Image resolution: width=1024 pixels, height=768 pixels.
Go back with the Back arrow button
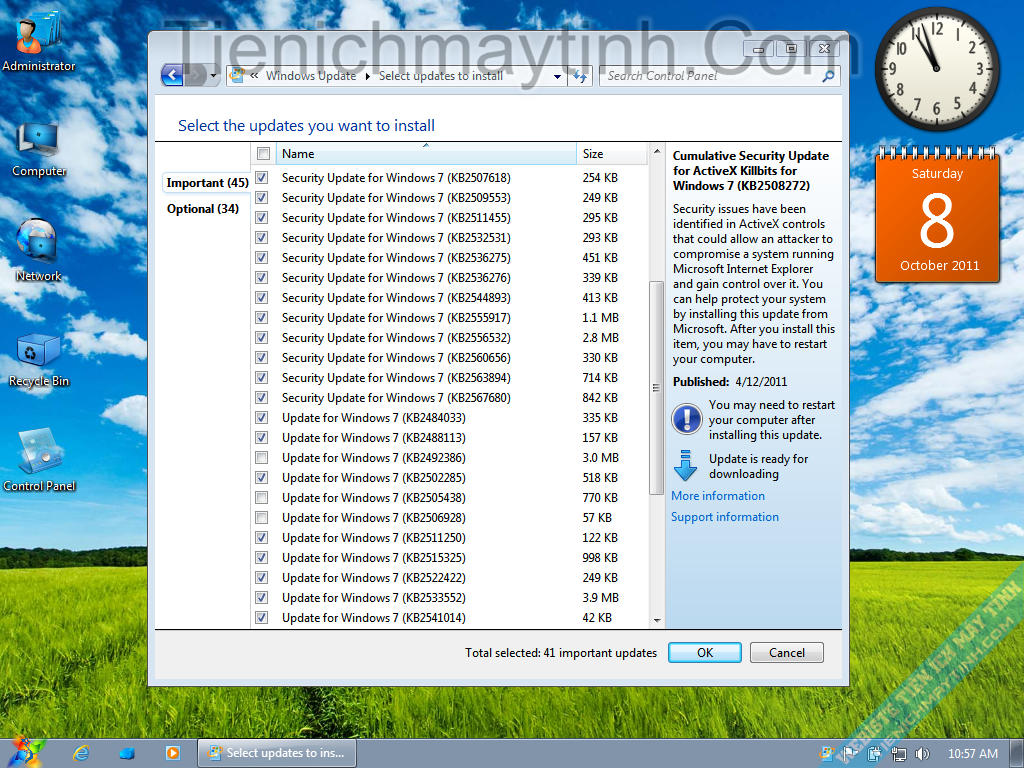[172, 76]
